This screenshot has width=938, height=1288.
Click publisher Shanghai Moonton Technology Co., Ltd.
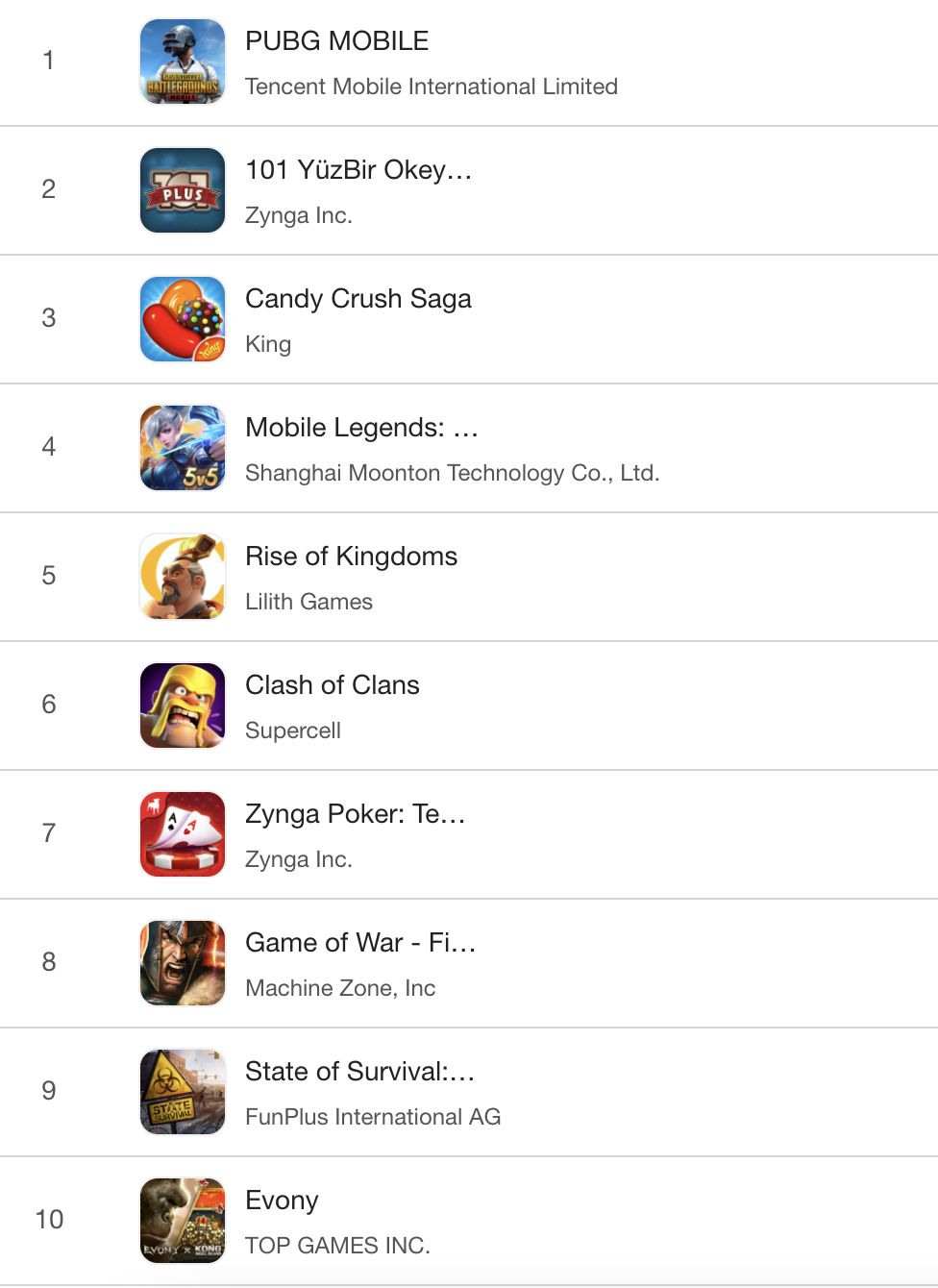(452, 473)
